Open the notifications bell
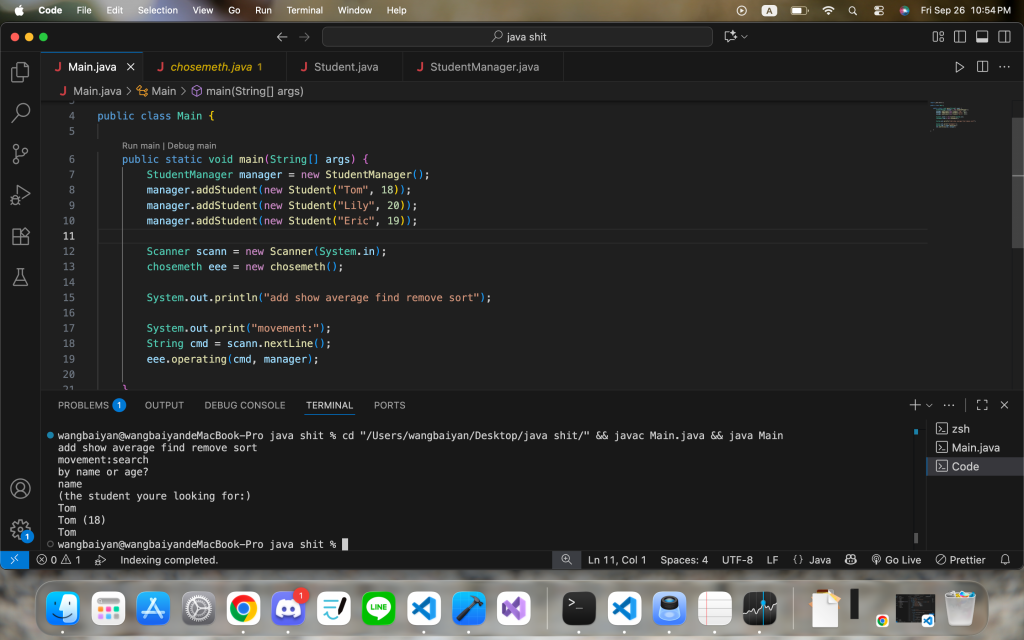This screenshot has height=640, width=1024. (x=1005, y=560)
